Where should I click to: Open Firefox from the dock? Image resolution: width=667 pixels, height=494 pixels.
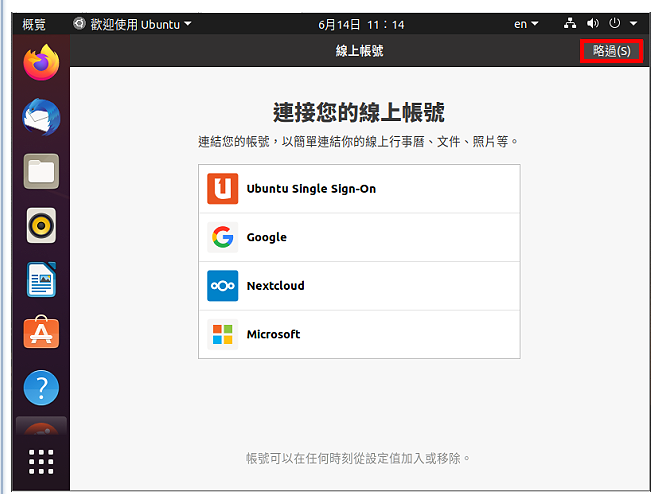click(x=41, y=63)
